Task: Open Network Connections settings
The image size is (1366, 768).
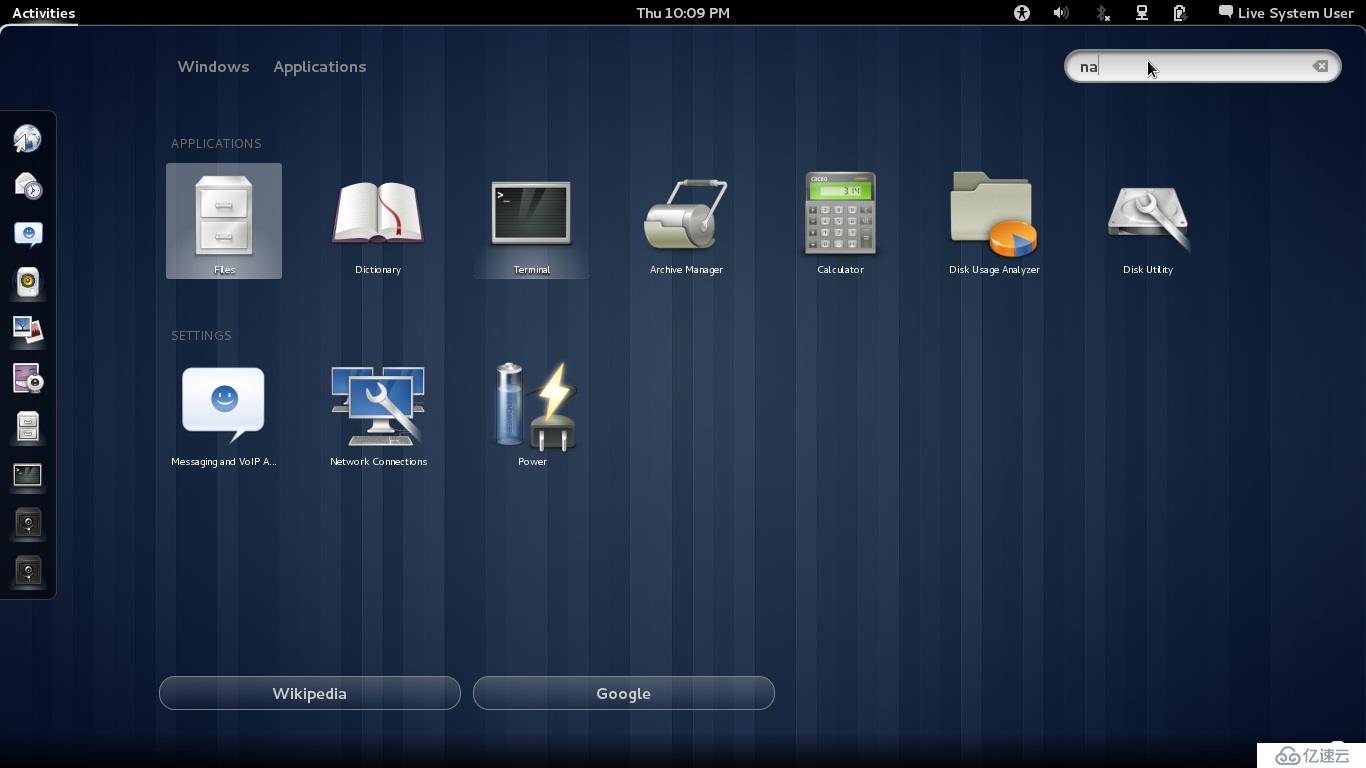Action: (378, 413)
